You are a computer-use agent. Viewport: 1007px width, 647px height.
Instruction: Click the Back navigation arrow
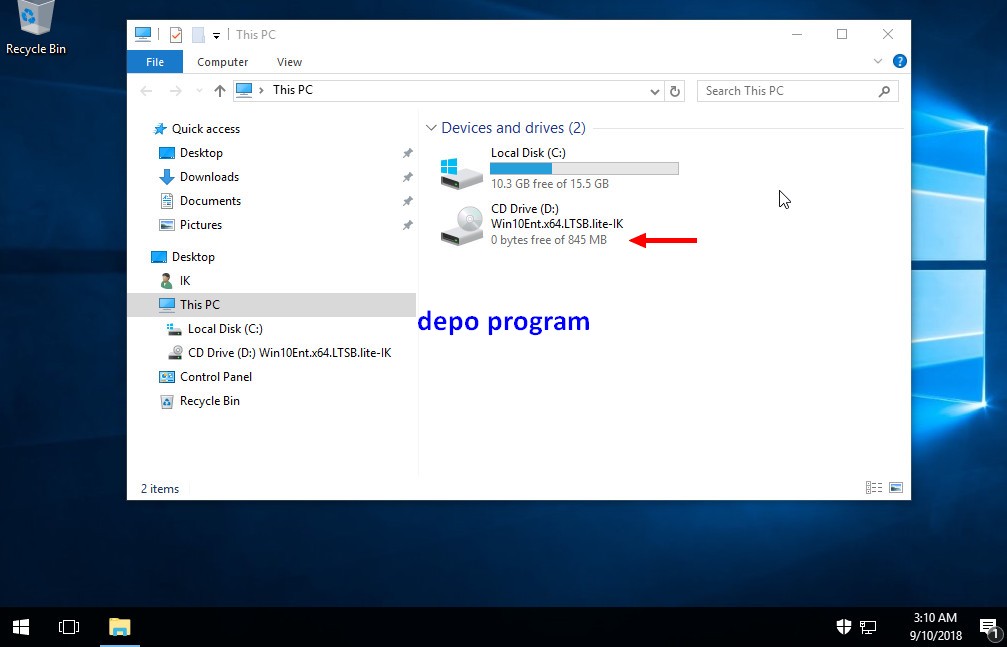coord(146,91)
